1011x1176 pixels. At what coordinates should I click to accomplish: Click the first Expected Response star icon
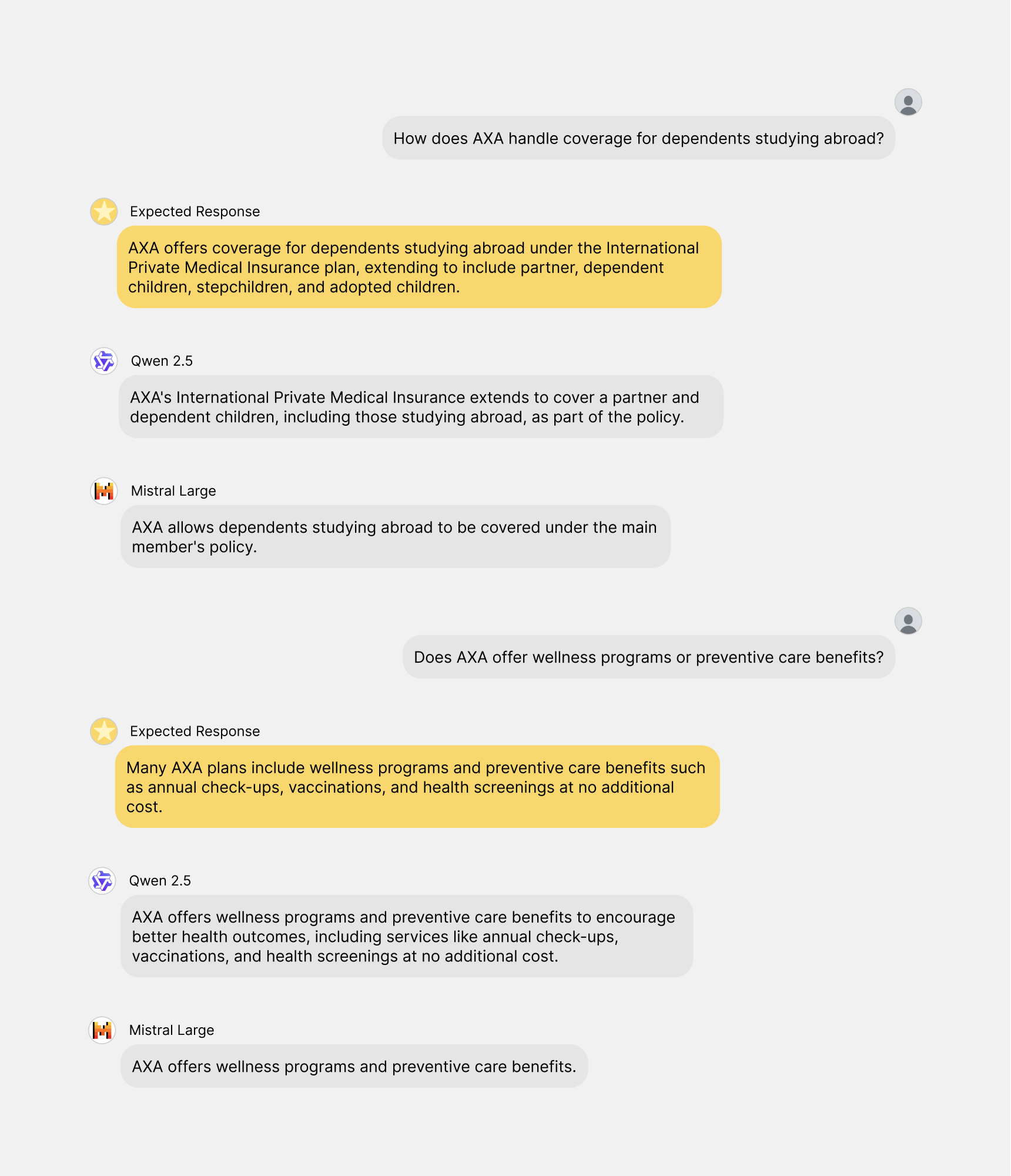104,212
